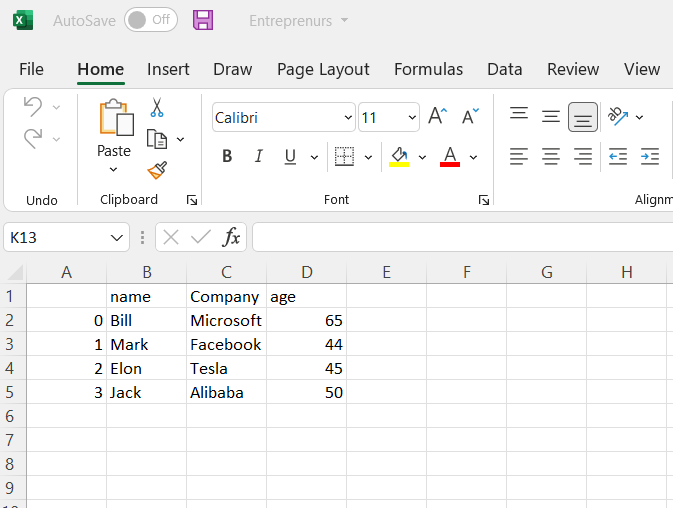The height and width of the screenshot is (508, 673).
Task: Open the Formulas tab
Action: [x=428, y=69]
